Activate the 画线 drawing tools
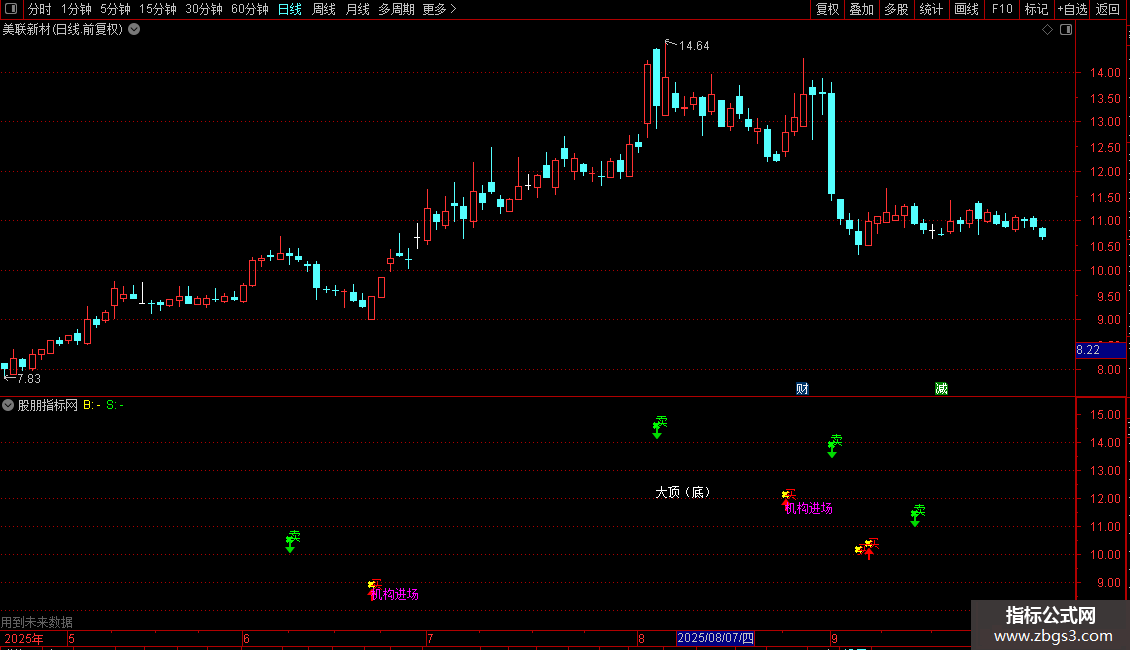Image resolution: width=1130 pixels, height=650 pixels. pyautogui.click(x=966, y=9)
